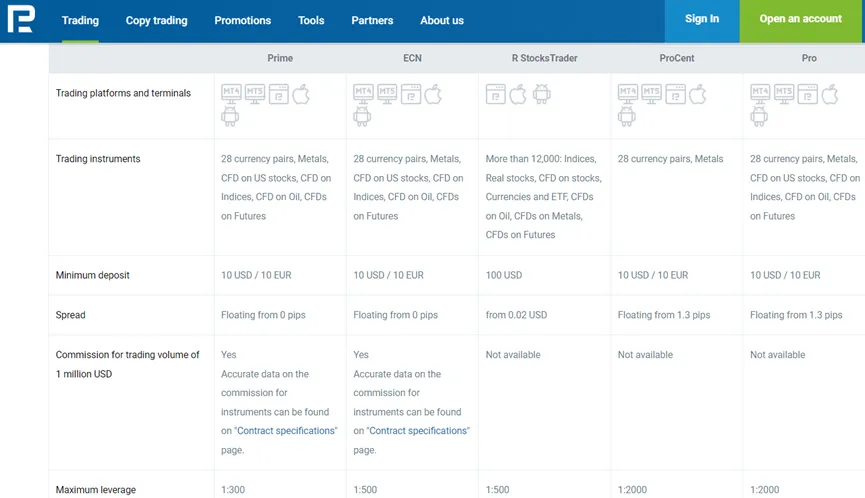865x498 pixels.
Task: Click the ECN 1:500 leverage value
Action: point(365,490)
